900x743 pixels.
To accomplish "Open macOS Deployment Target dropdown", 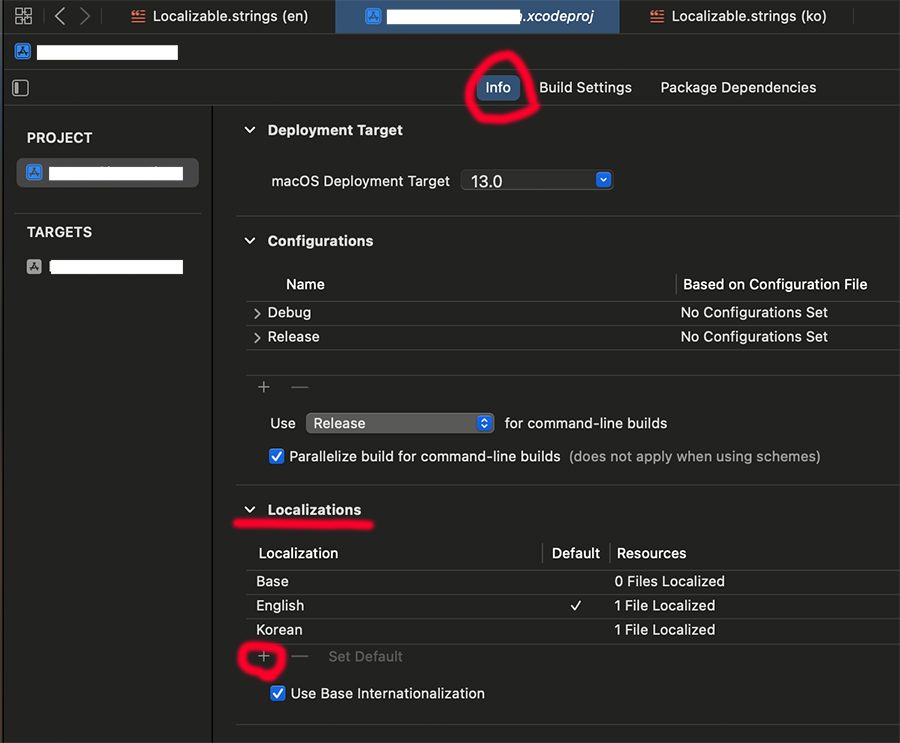I will point(537,181).
